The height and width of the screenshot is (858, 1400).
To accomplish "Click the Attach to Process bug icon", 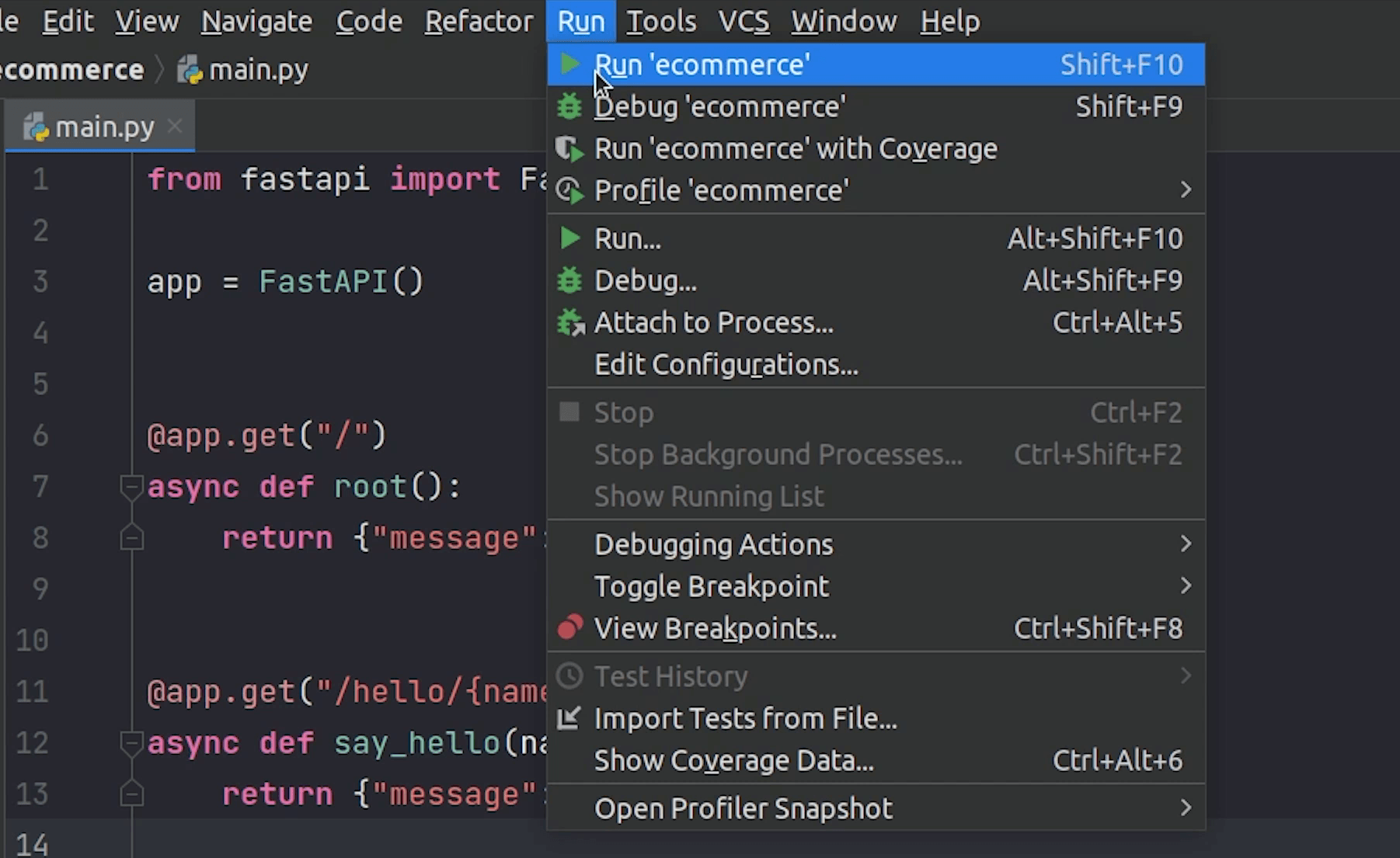I will tap(570, 322).
